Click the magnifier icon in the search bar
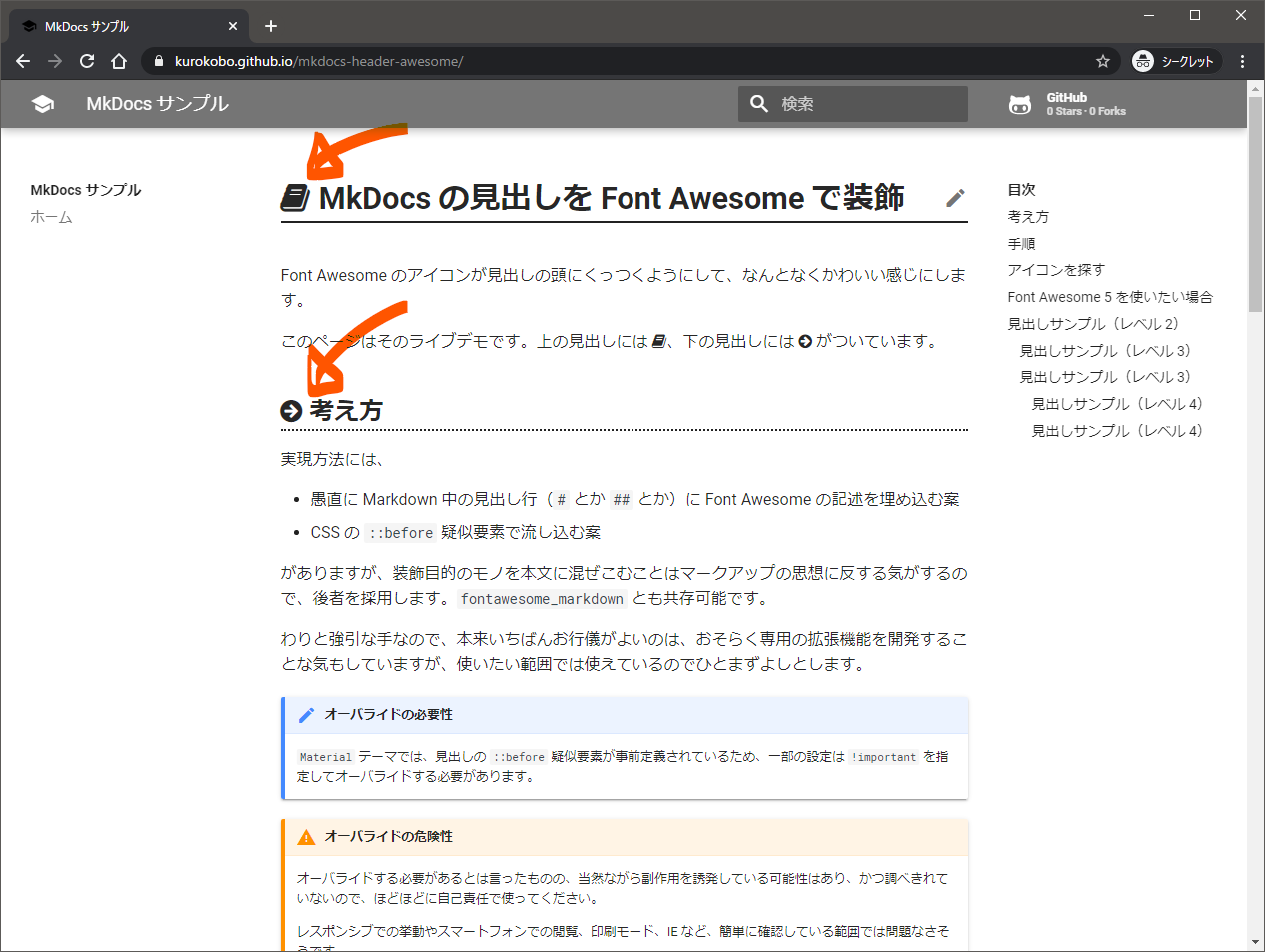The width and height of the screenshot is (1265, 952). (x=759, y=103)
